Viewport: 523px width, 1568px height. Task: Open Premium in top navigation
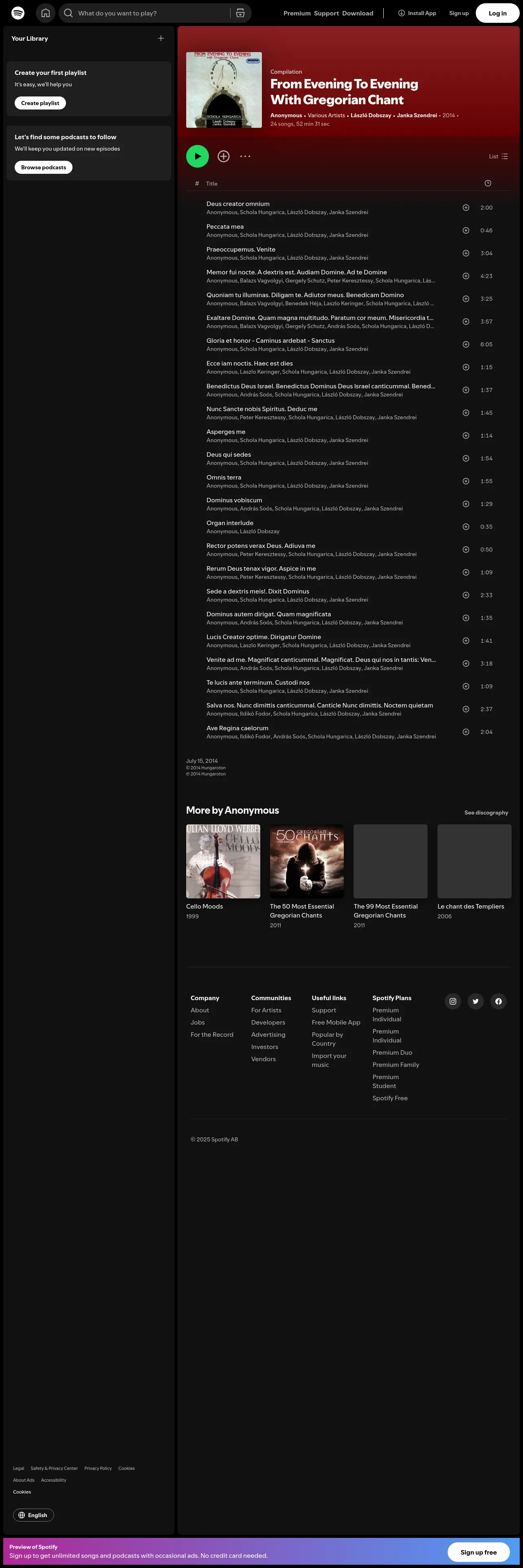click(x=297, y=13)
